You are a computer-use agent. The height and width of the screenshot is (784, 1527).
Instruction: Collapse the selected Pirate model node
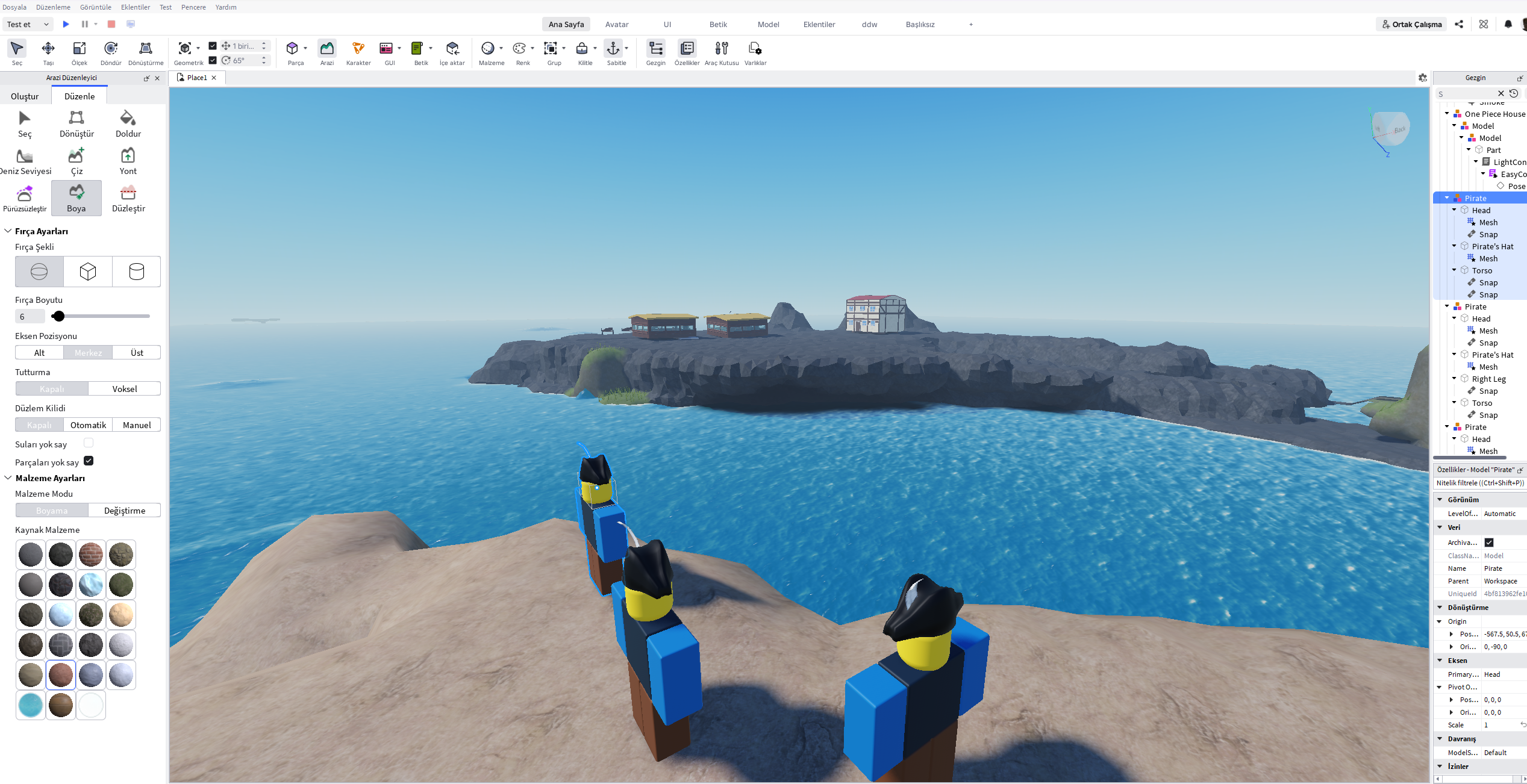click(x=1447, y=198)
